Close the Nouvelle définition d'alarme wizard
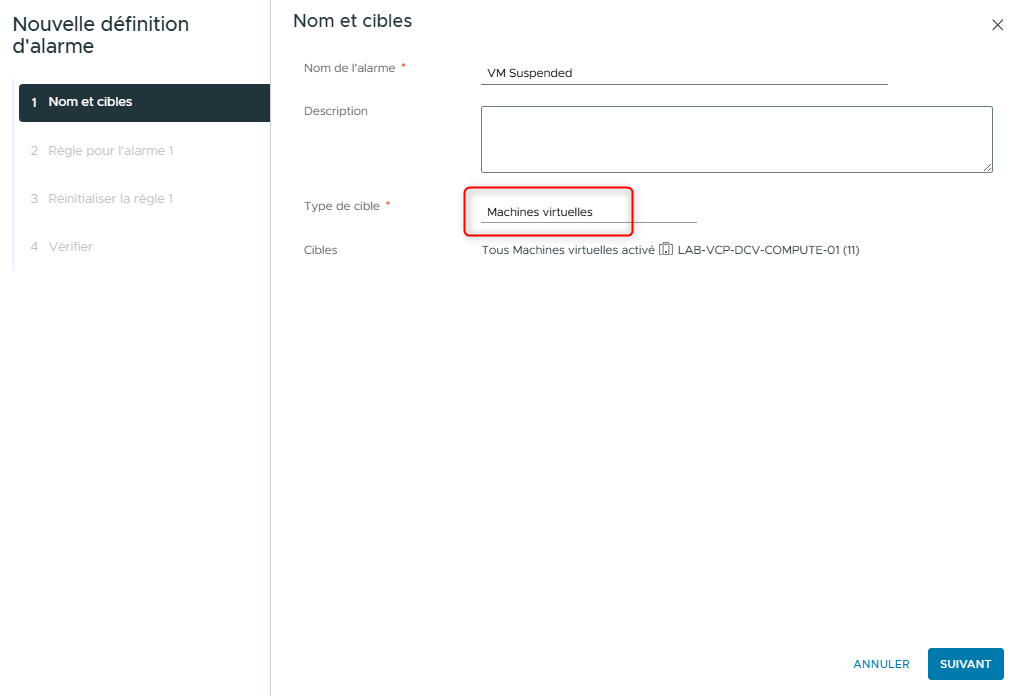 997,25
